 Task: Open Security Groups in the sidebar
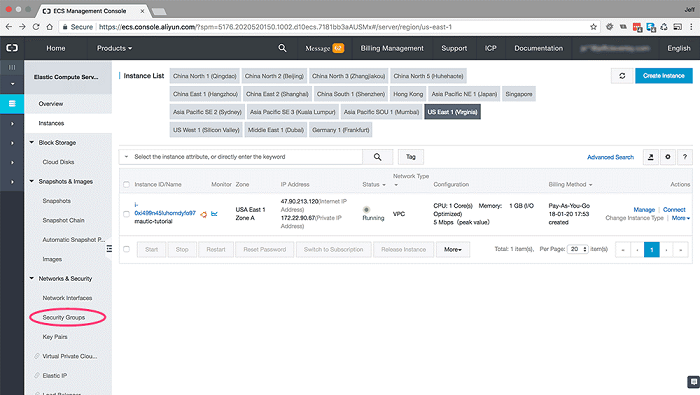[64, 317]
